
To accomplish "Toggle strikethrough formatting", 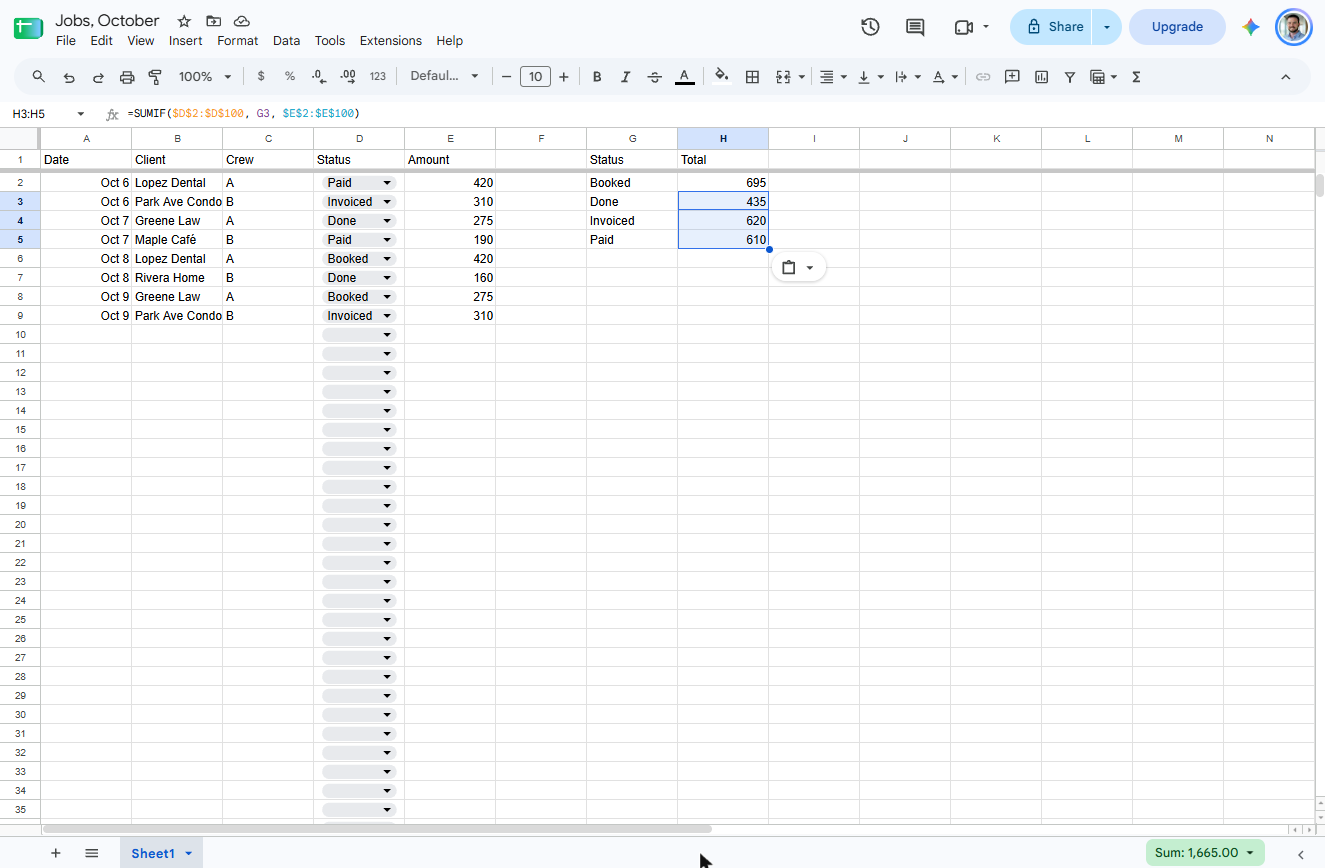I will 655,77.
